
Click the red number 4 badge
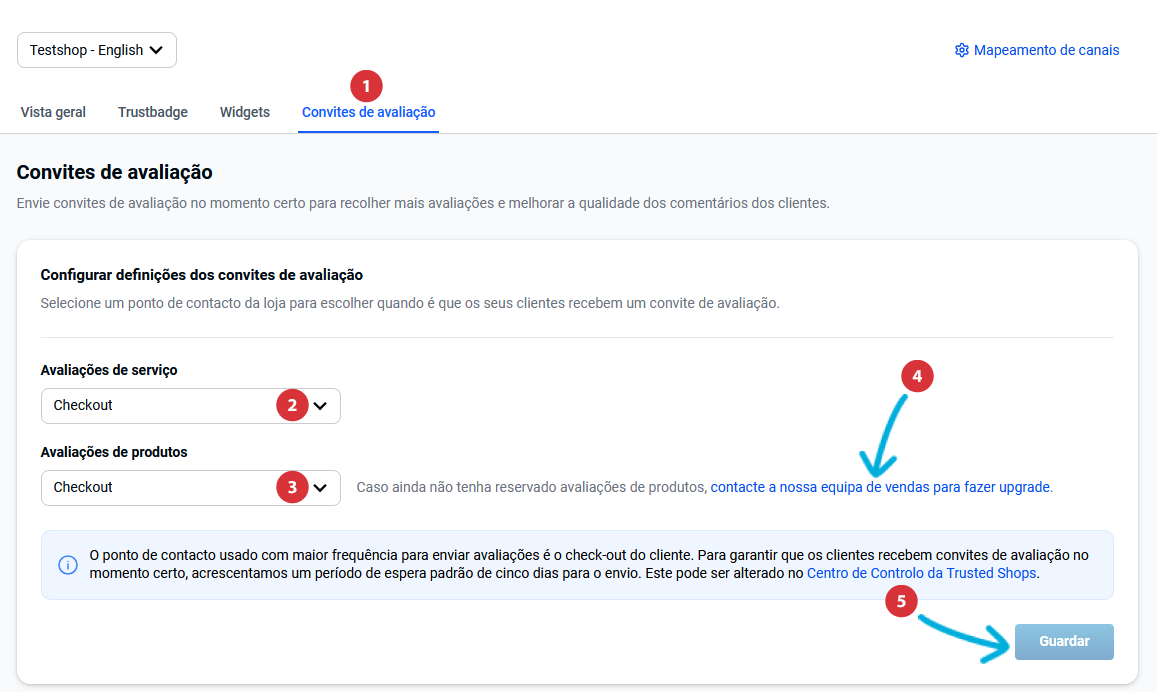pos(917,376)
